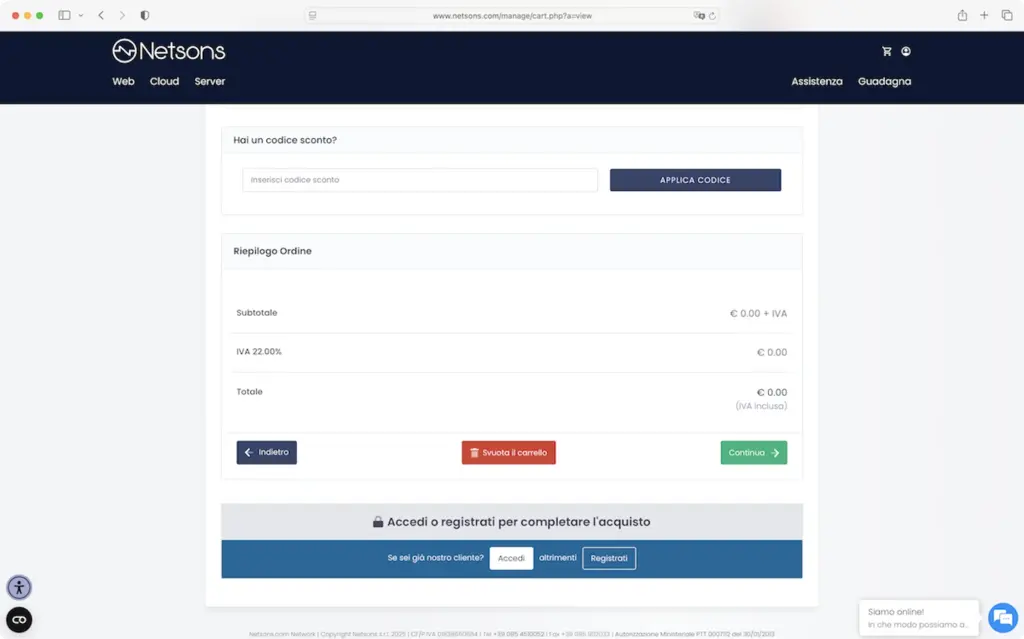Image resolution: width=1024 pixels, height=639 pixels.
Task: Click the user account icon in header
Action: coord(906,51)
